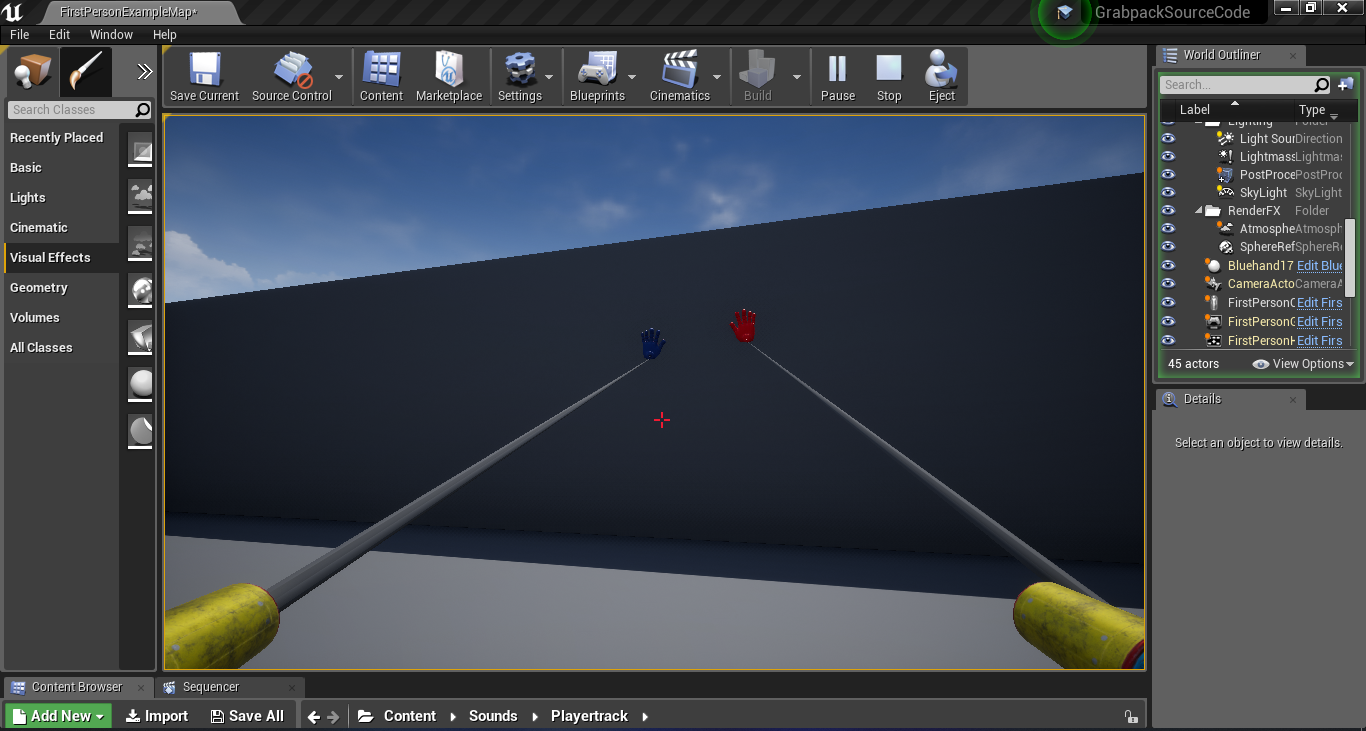Screen dimensions: 1366x731
Task: Click the Eject icon in the toolbar
Action: (x=941, y=68)
